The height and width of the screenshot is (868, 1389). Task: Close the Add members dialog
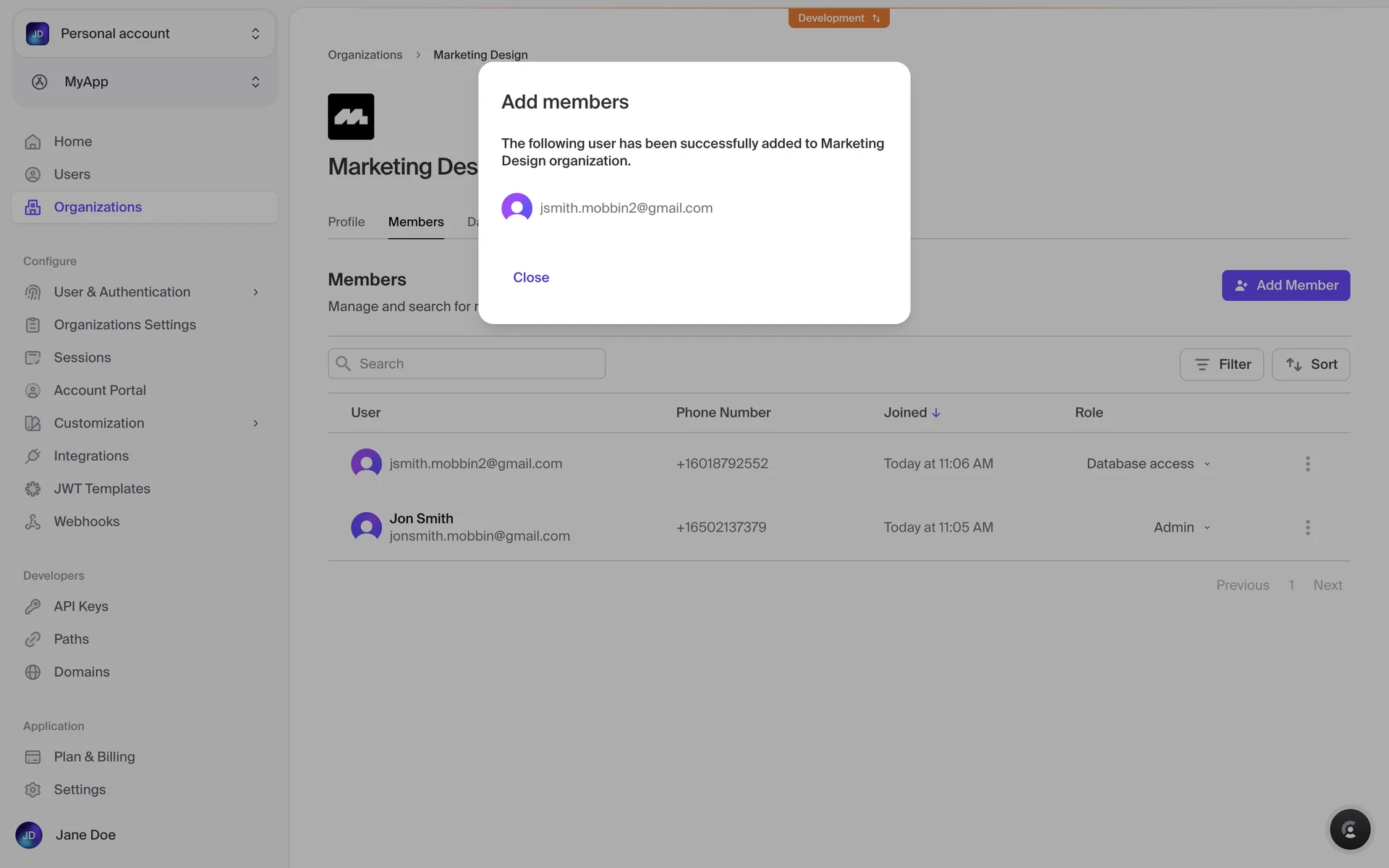click(x=530, y=278)
